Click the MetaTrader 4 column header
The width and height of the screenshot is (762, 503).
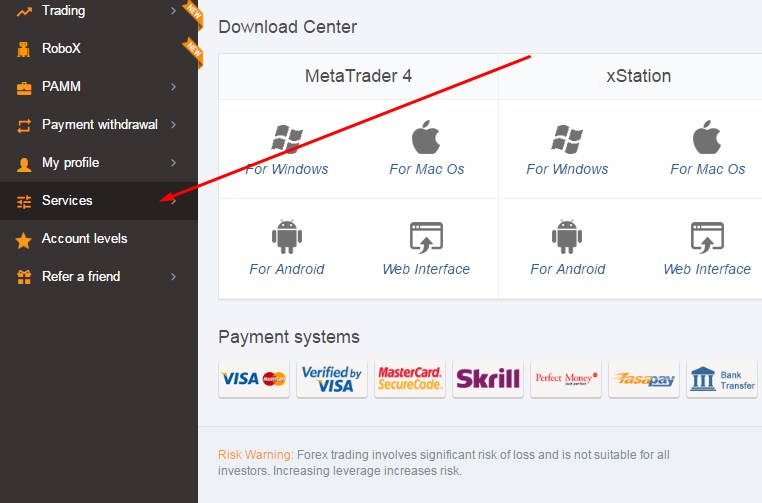point(358,76)
